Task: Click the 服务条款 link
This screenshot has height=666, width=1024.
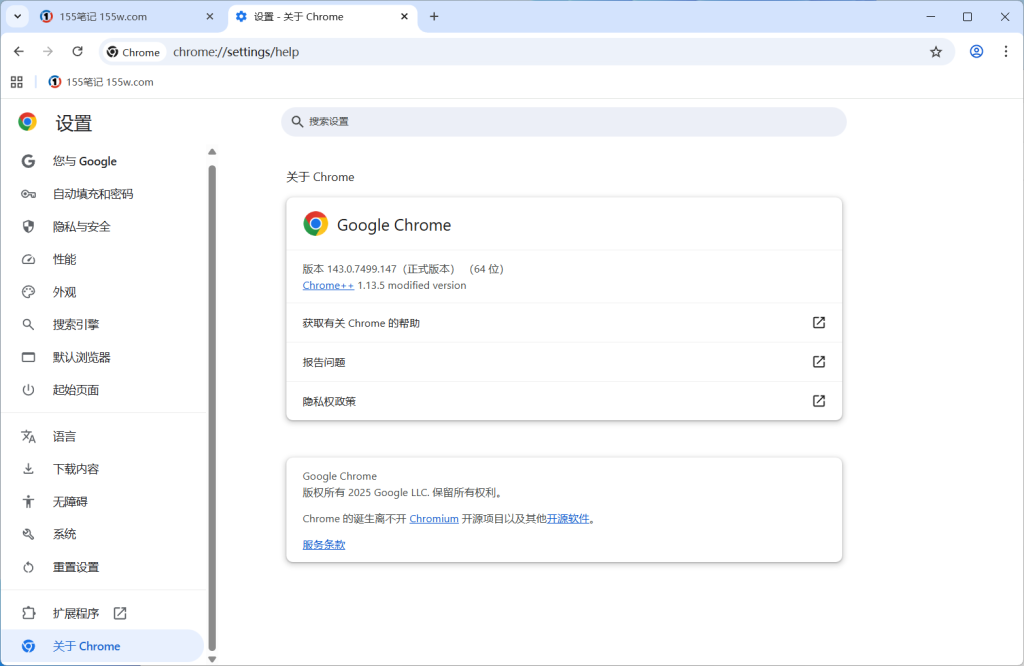Action: click(324, 545)
